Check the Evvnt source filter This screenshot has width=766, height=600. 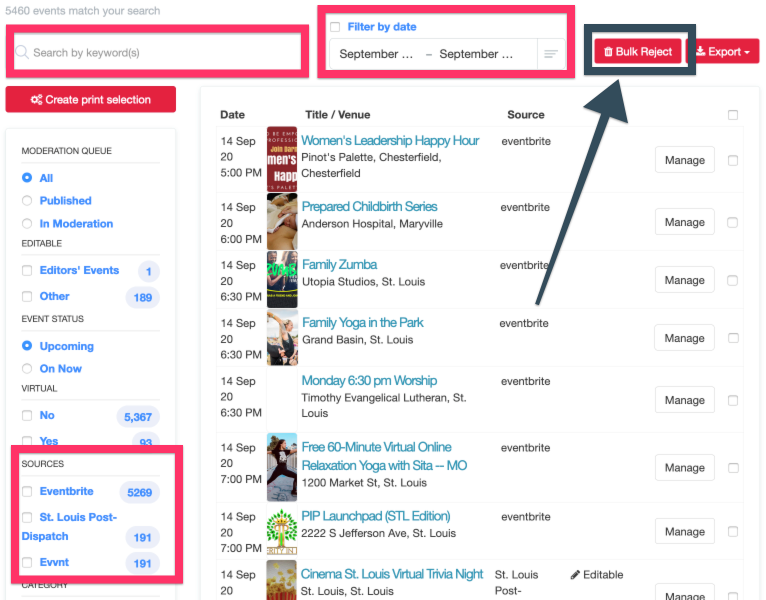27,562
